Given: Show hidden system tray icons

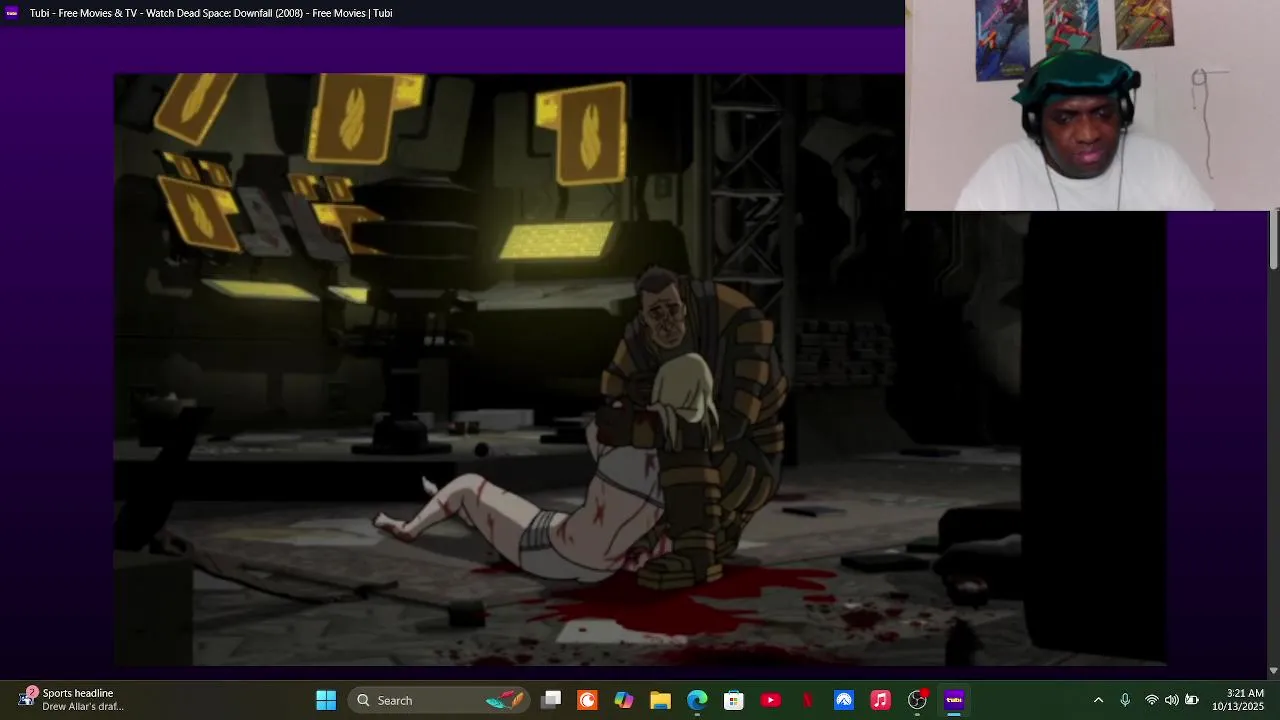Looking at the screenshot, I should (x=1098, y=700).
